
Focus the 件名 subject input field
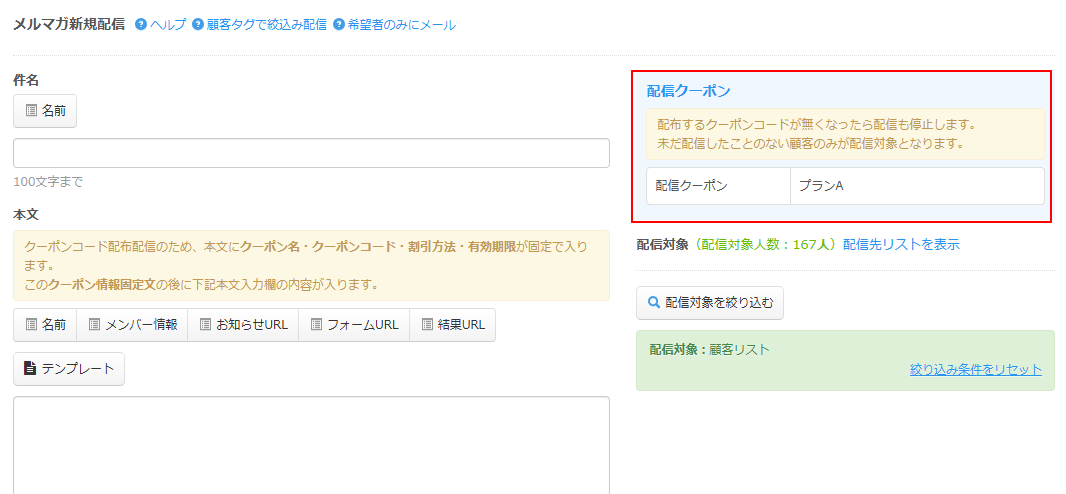pyautogui.click(x=311, y=153)
